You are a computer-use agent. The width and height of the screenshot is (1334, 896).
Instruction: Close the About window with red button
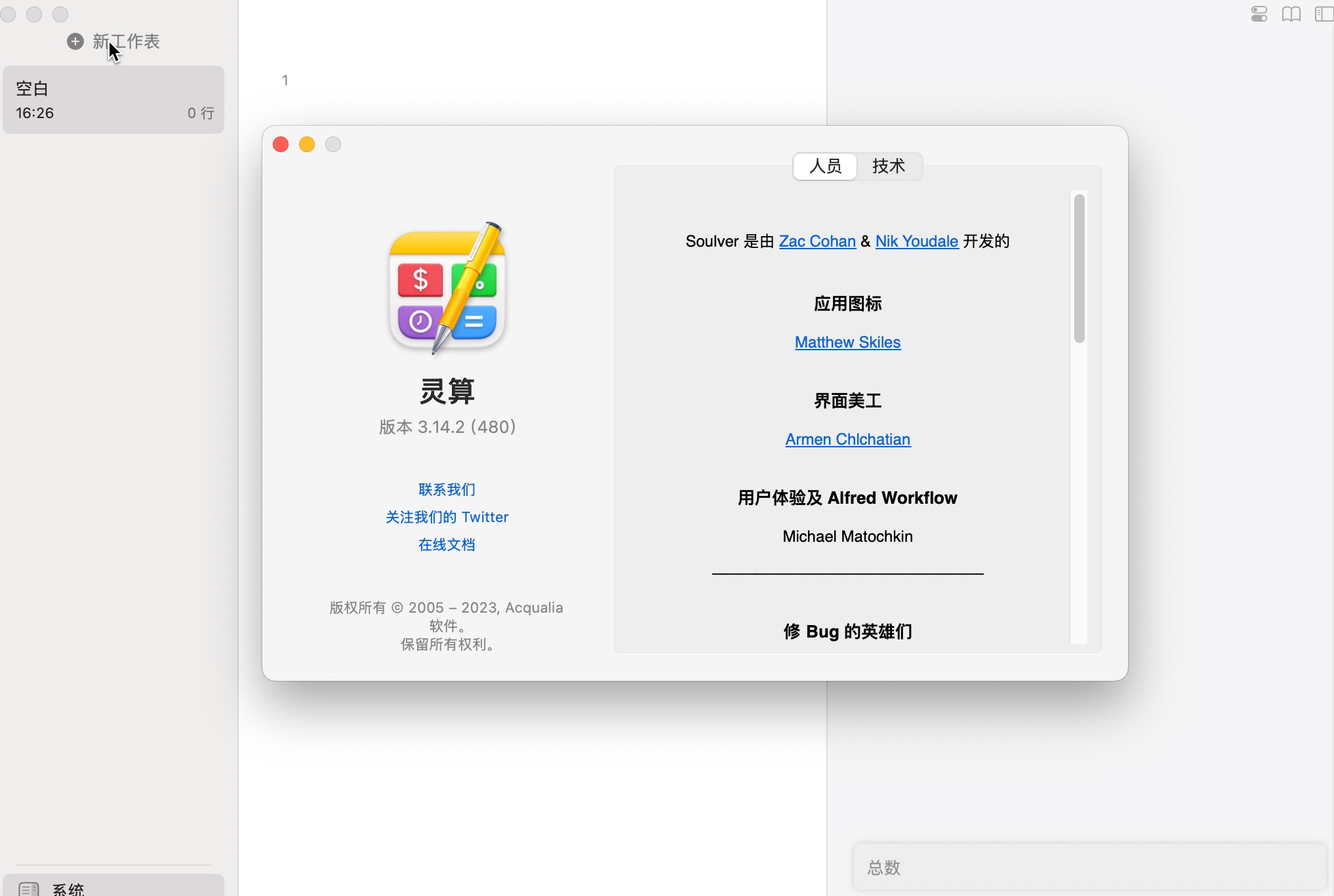(281, 144)
